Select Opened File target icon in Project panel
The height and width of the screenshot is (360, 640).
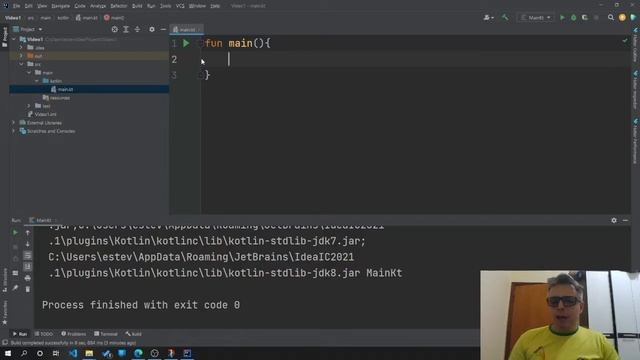coord(115,29)
